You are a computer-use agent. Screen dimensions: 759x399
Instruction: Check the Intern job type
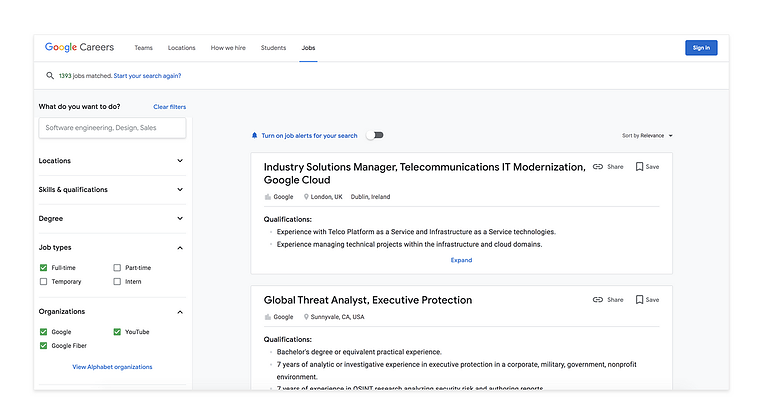click(x=117, y=281)
